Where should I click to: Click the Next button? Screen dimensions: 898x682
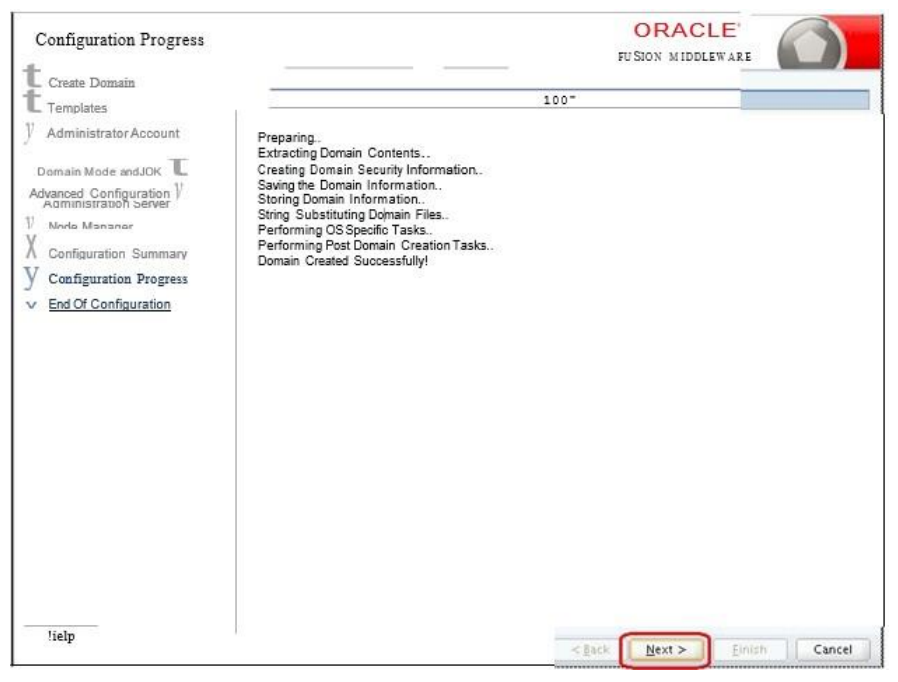click(x=665, y=650)
